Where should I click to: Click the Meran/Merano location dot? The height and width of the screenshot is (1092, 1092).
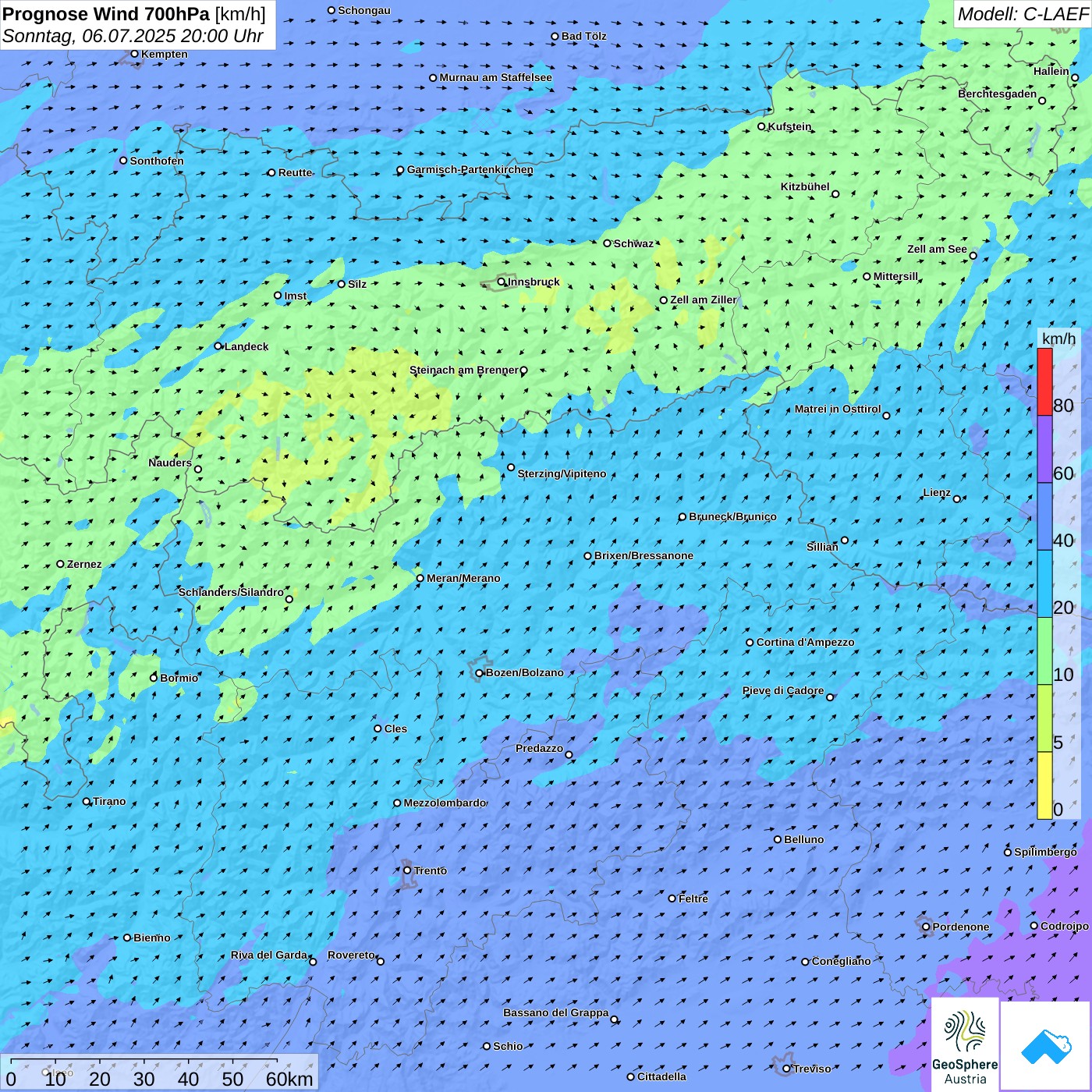coord(420,578)
